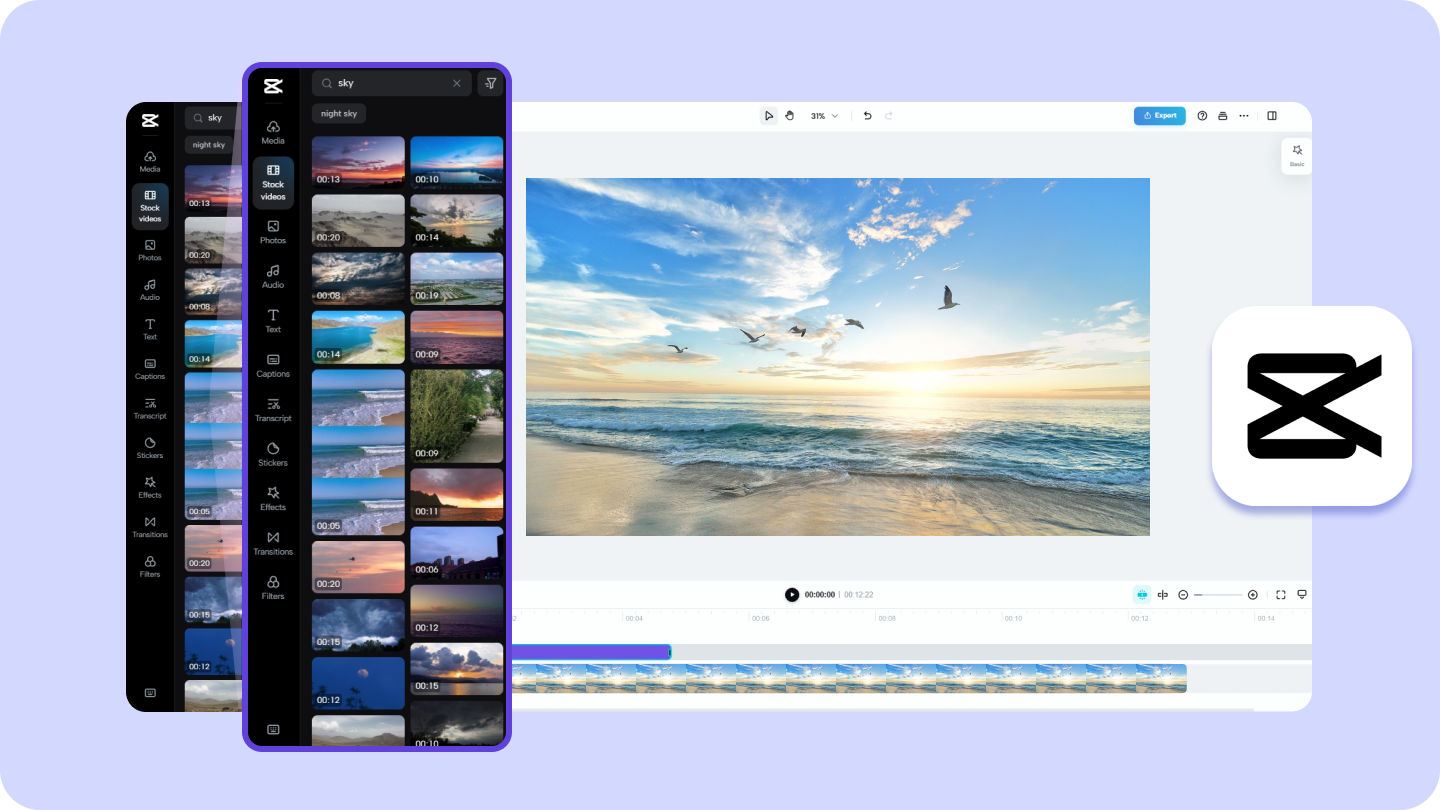
Task: Open the Basic panel with the wand icon
Action: 1297,155
